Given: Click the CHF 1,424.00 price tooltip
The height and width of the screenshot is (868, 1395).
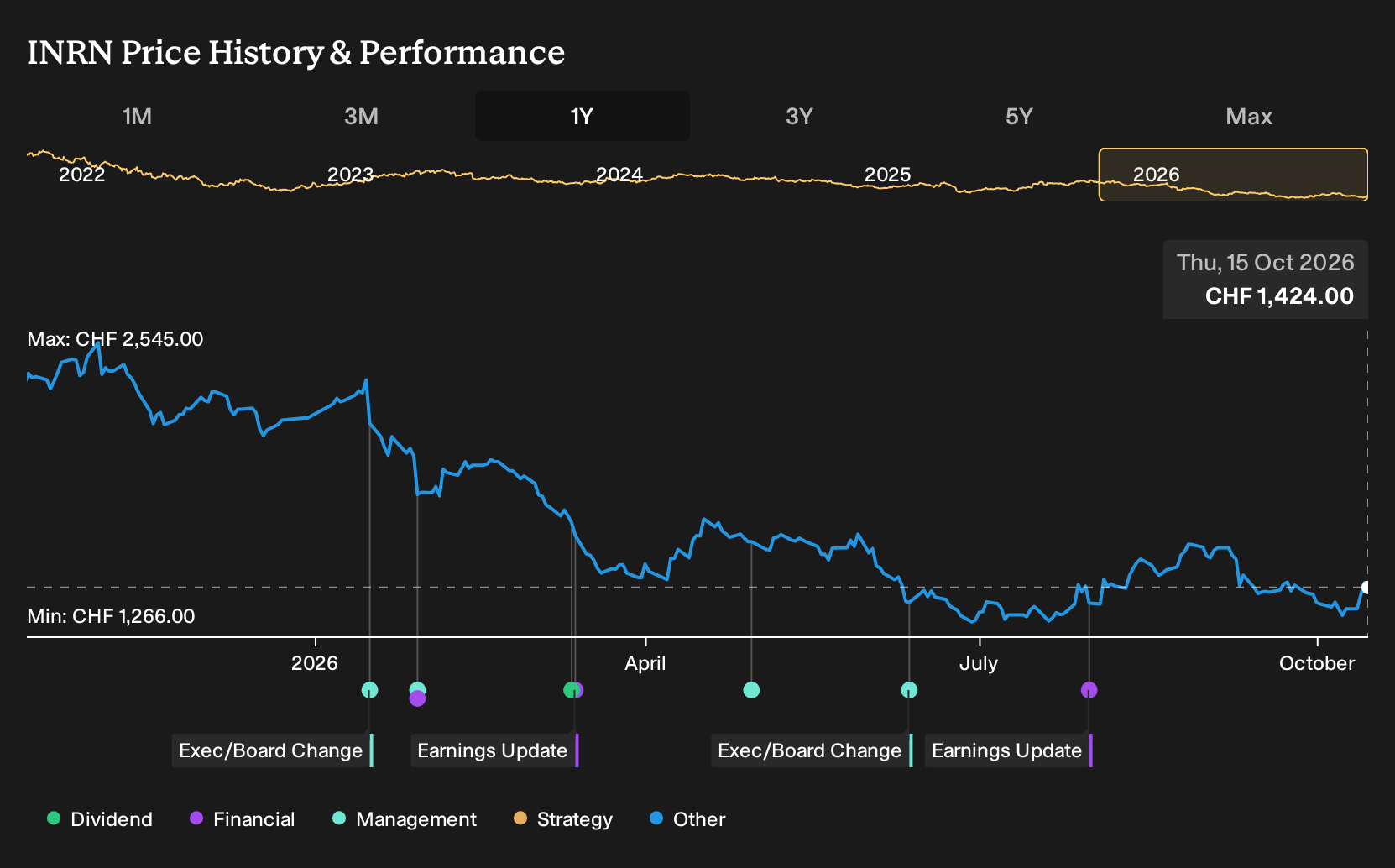Looking at the screenshot, I should (1266, 280).
